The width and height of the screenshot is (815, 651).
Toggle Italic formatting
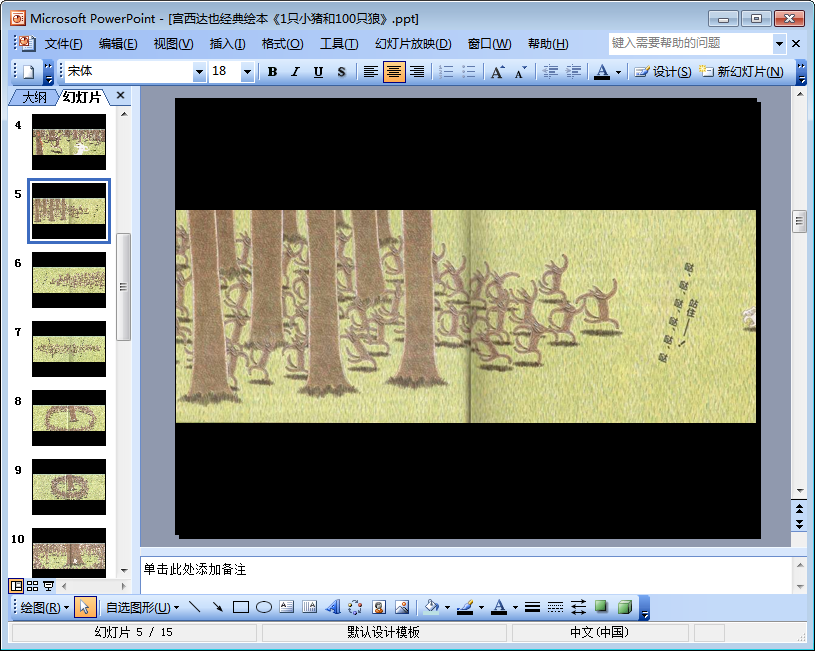[x=295, y=72]
